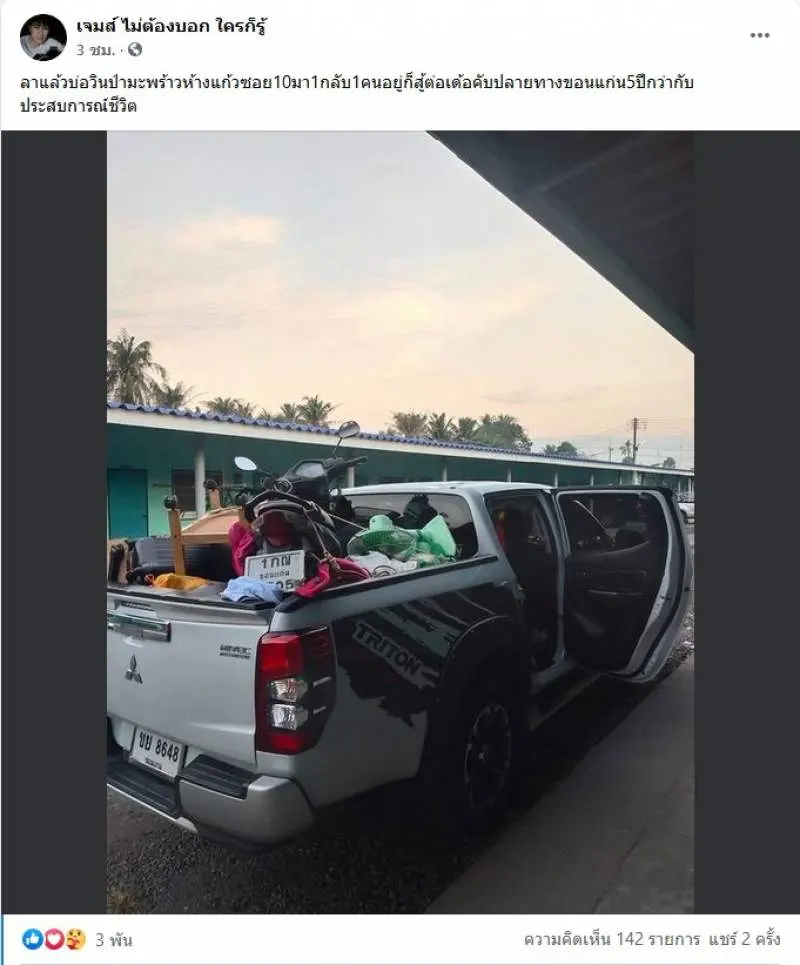Open the three-dot post options menu

pyautogui.click(x=759, y=36)
